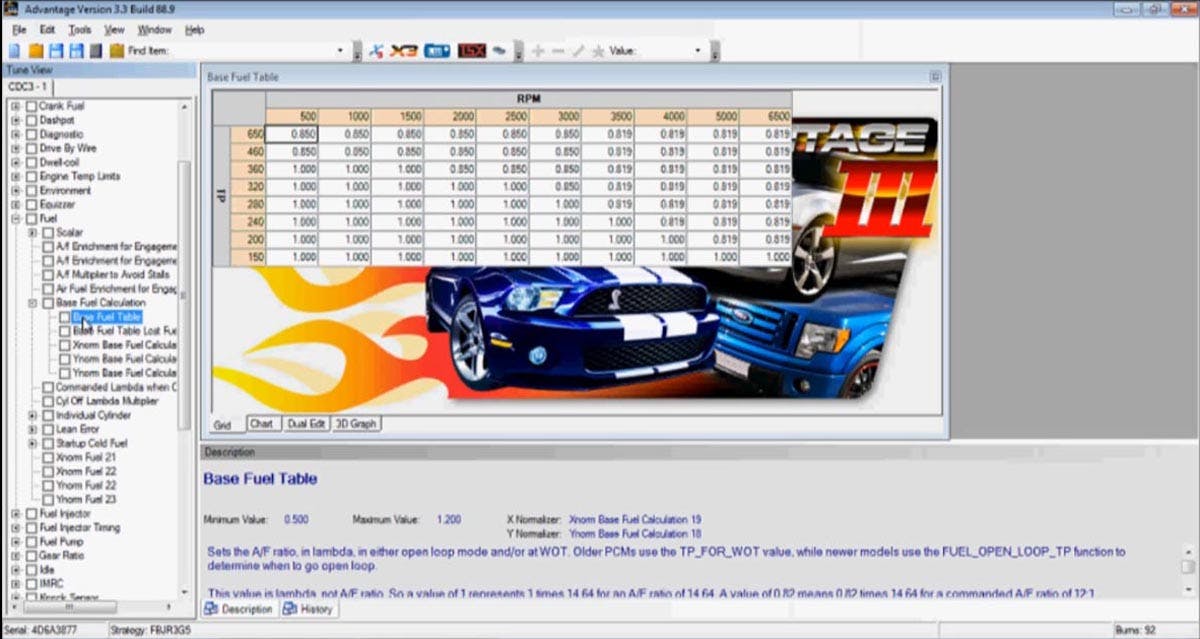
Task: Expand the Fuel Injector tree node
Action: (x=16, y=514)
